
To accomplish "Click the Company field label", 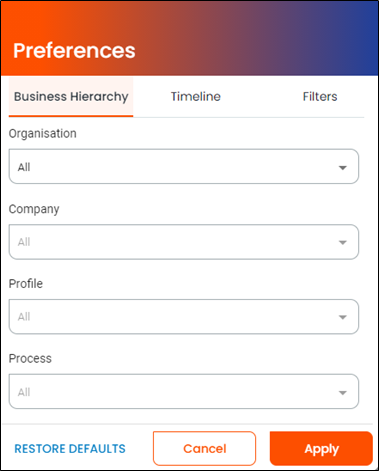I will click(34, 209).
